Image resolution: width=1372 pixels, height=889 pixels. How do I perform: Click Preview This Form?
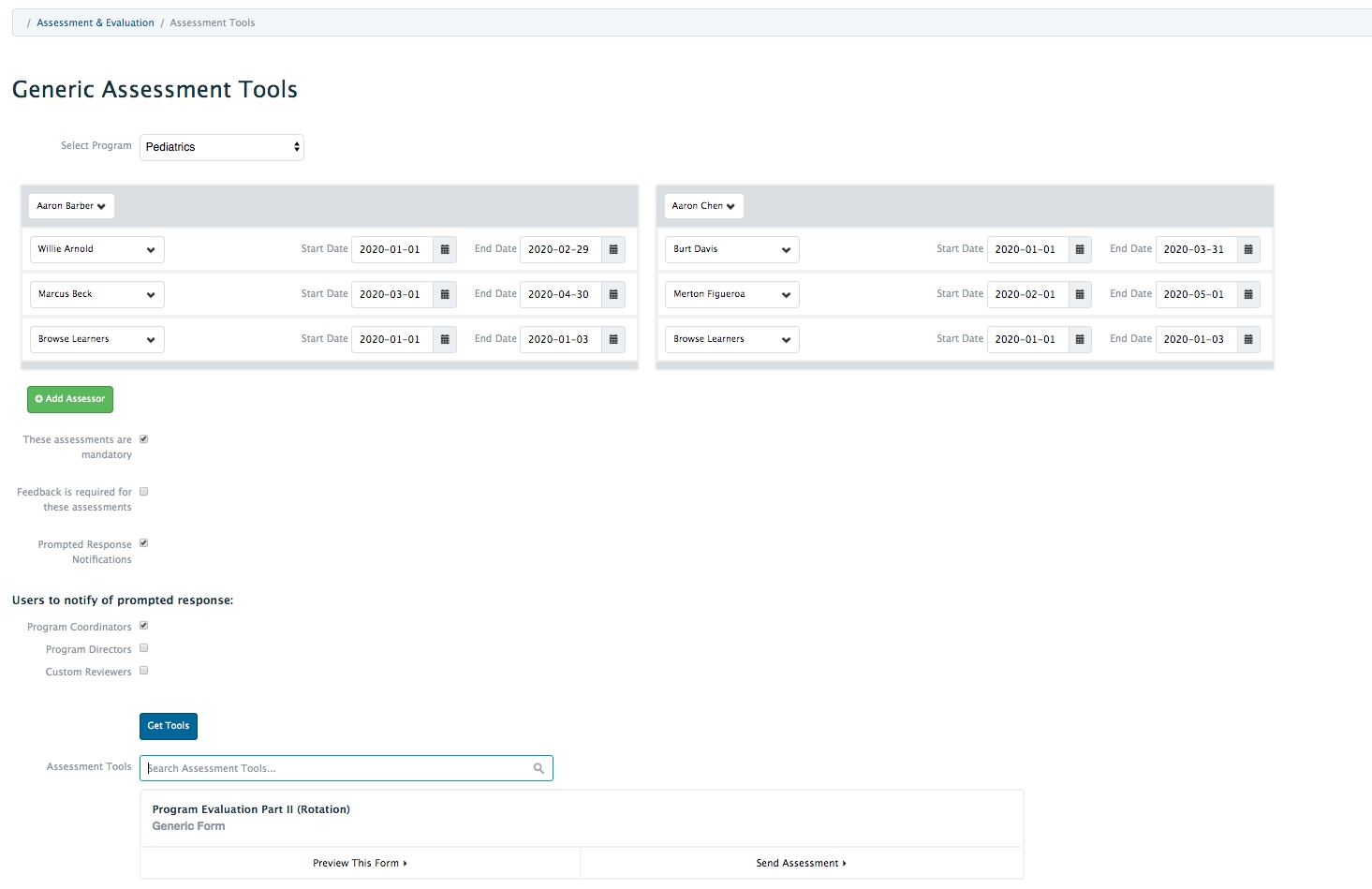(x=360, y=863)
